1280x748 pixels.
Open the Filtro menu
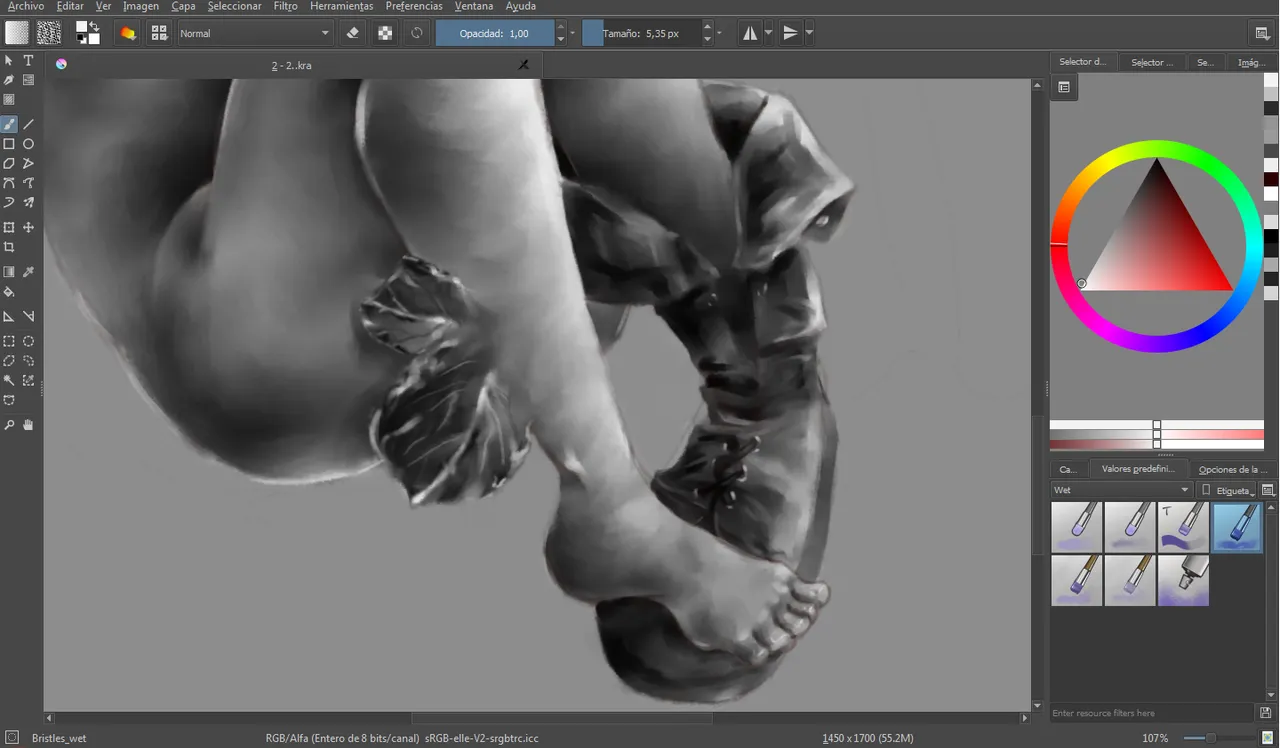[x=285, y=6]
